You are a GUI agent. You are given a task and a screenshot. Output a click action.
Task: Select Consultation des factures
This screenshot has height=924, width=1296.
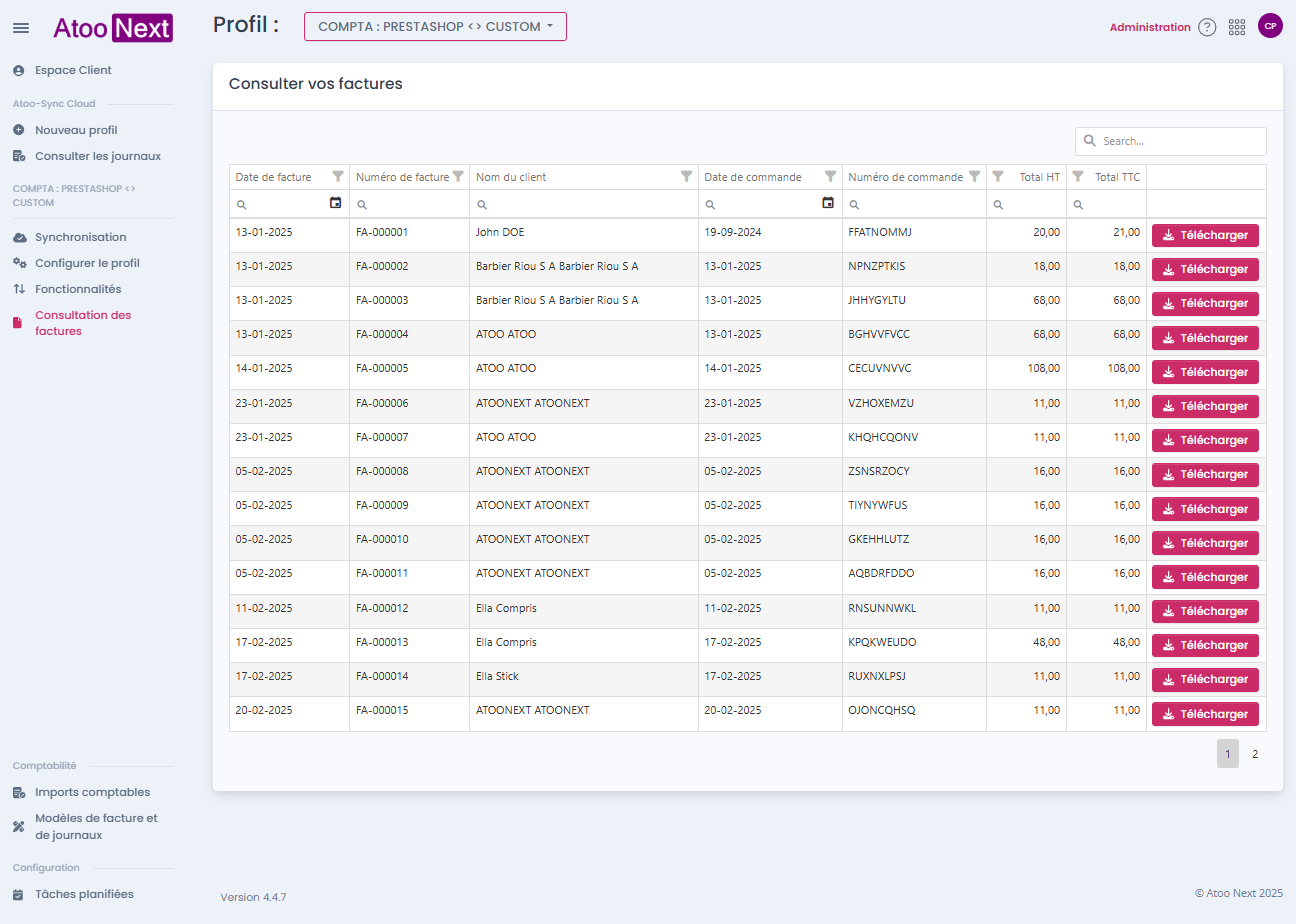(x=83, y=323)
